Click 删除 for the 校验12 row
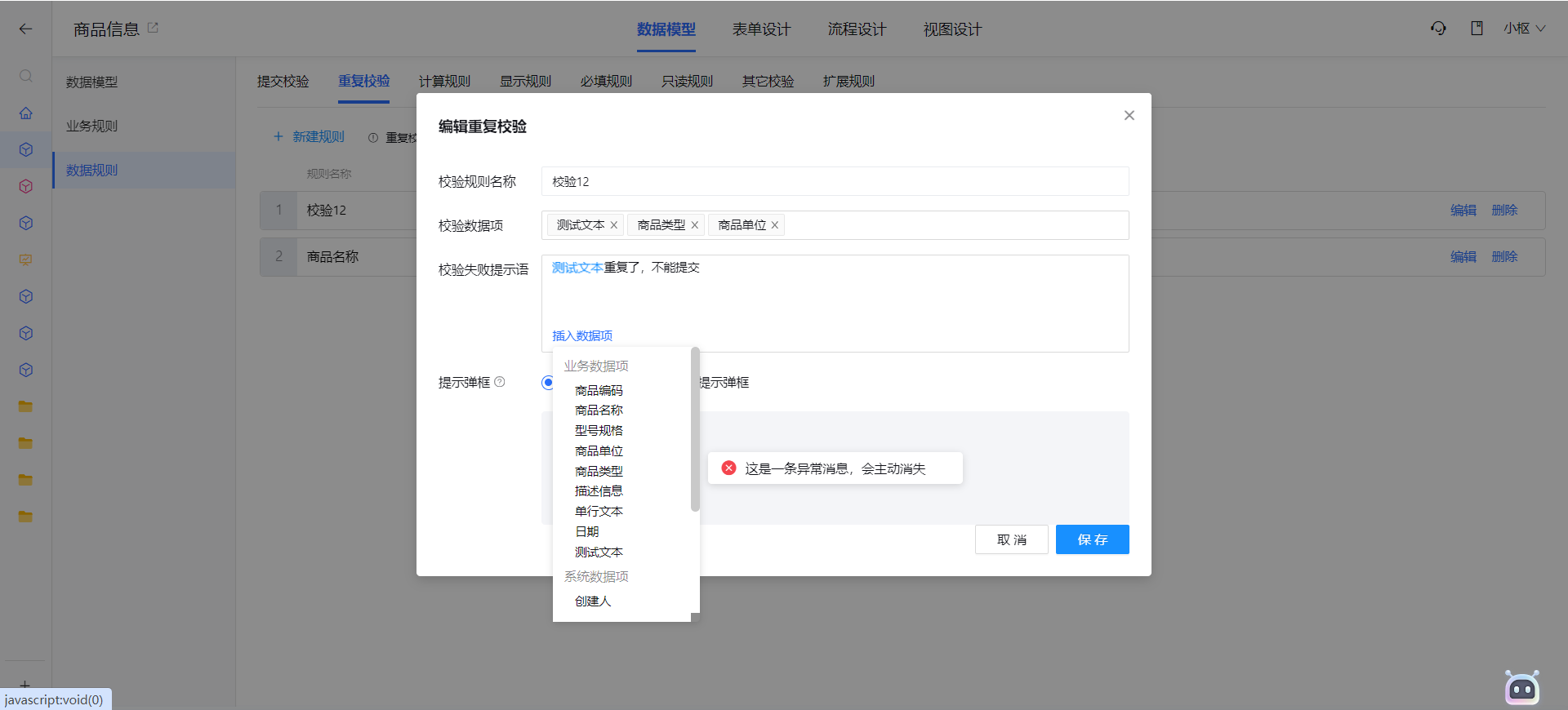The height and width of the screenshot is (710, 1568). pyautogui.click(x=1504, y=211)
